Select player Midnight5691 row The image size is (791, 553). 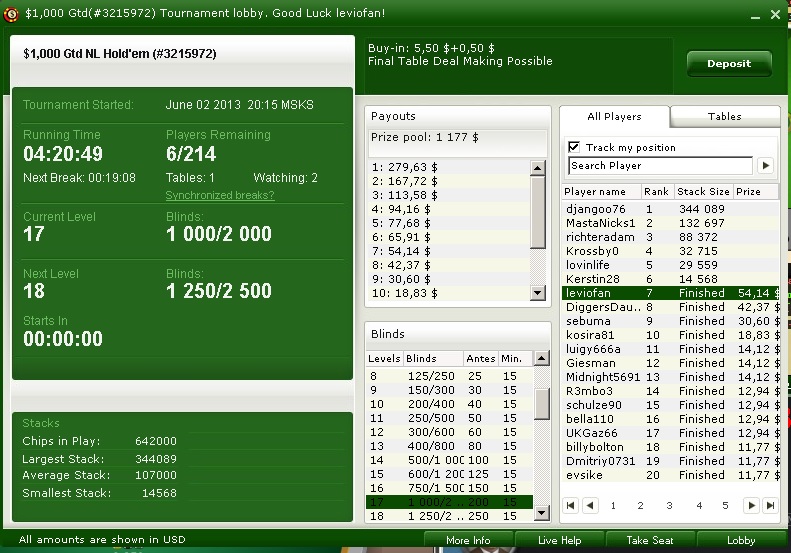(x=670, y=377)
